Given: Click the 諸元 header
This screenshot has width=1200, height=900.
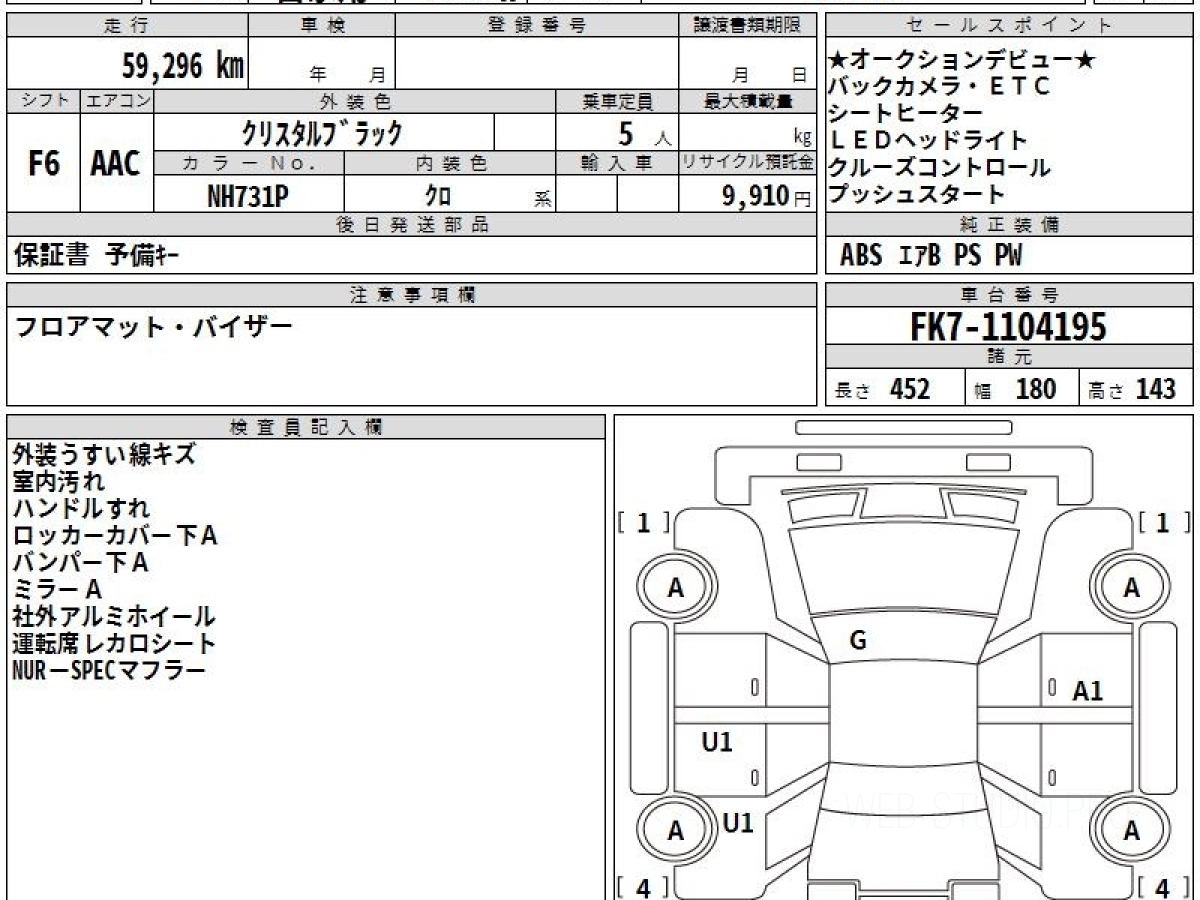Looking at the screenshot, I should 1010,358.
